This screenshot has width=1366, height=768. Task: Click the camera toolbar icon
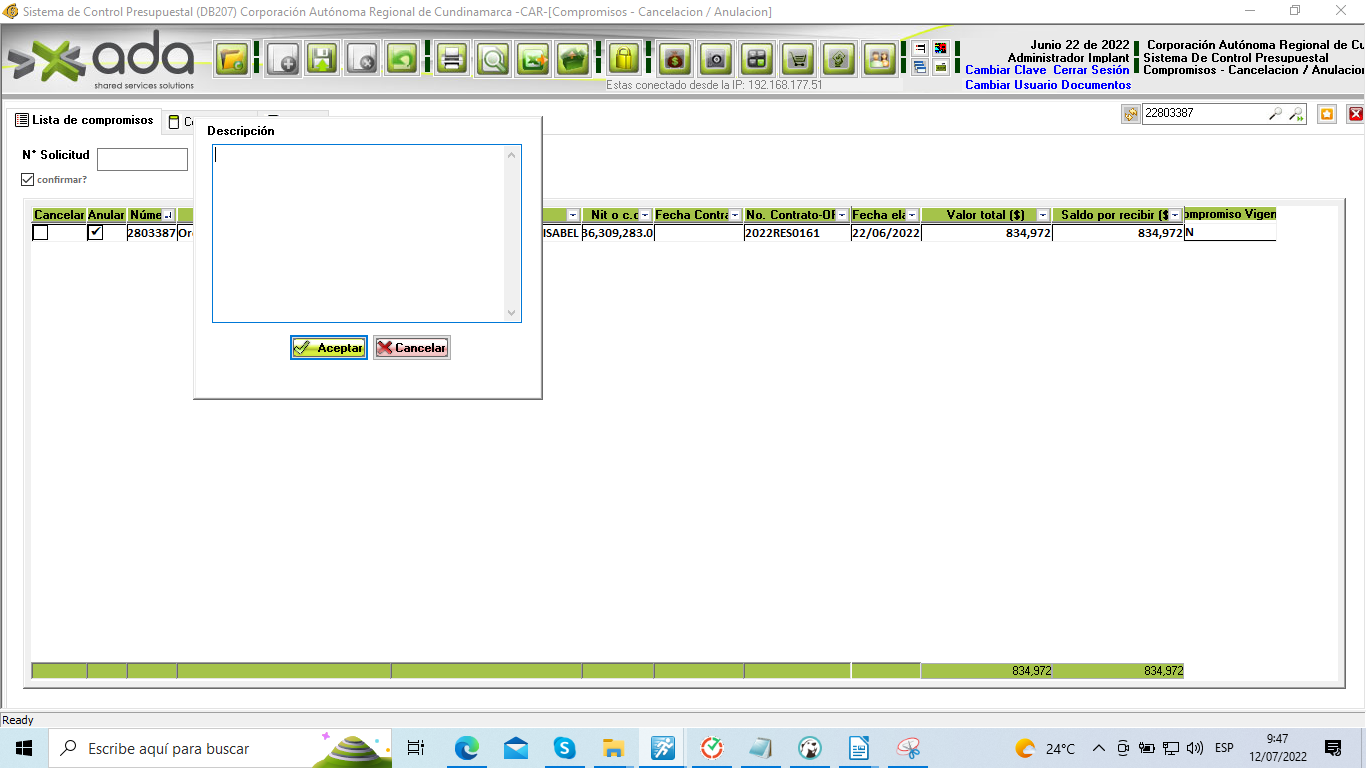pos(715,59)
